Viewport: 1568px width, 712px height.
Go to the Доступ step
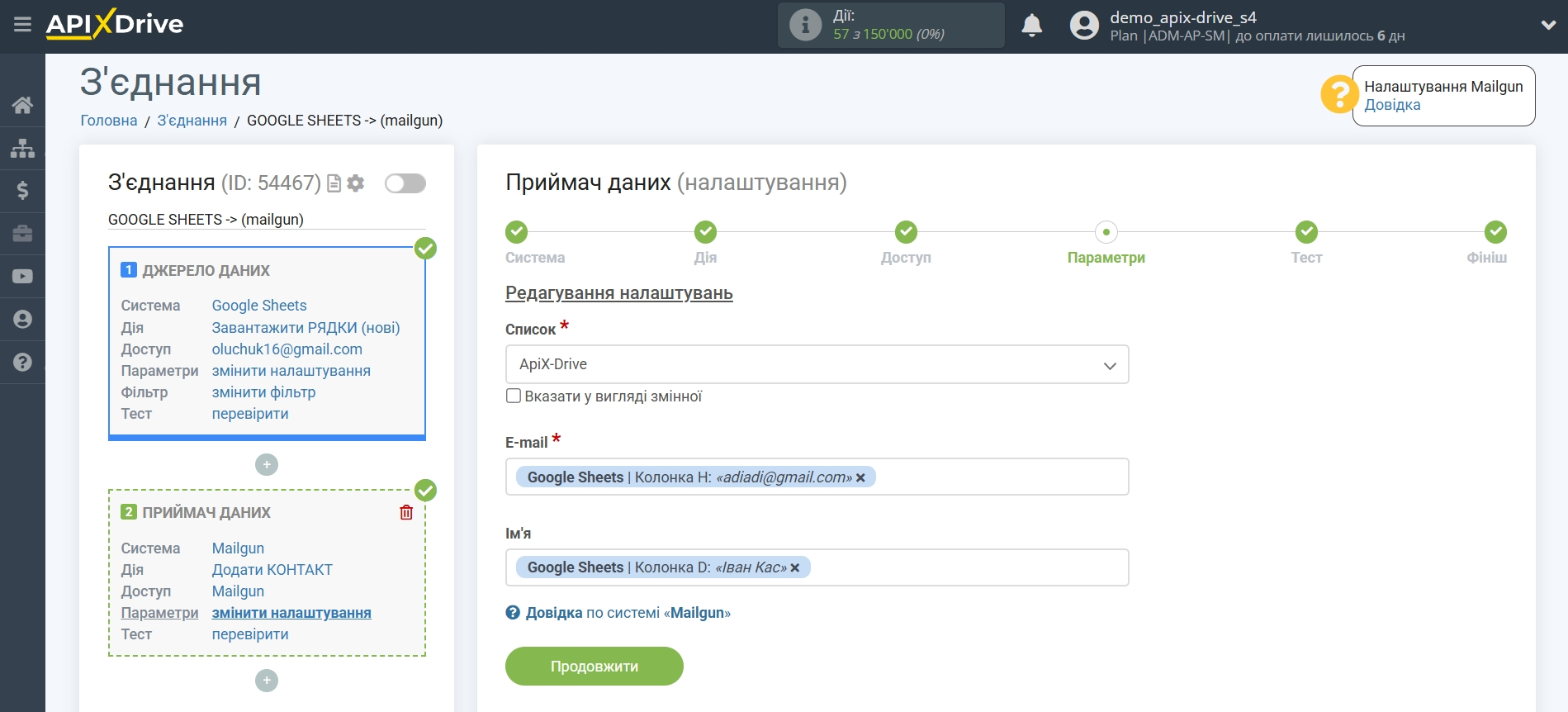pos(906,232)
